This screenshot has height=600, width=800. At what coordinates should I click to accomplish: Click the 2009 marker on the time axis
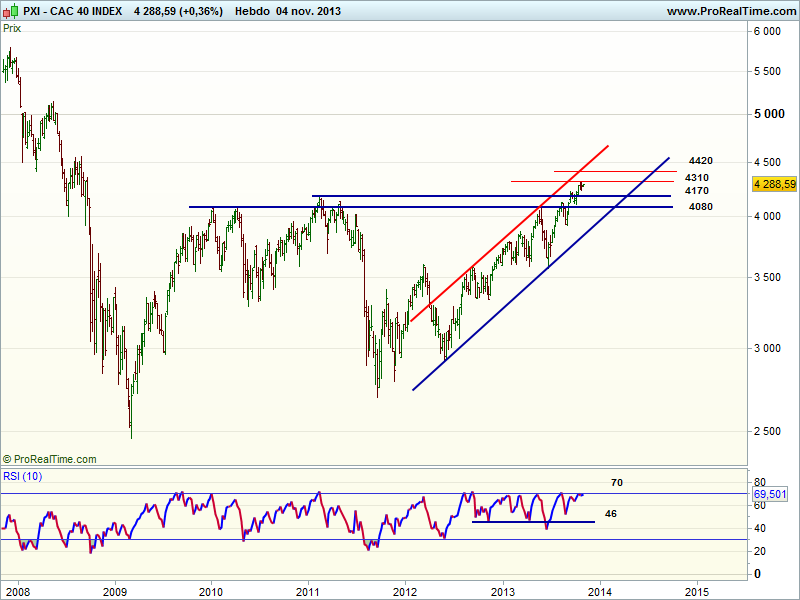click(115, 589)
